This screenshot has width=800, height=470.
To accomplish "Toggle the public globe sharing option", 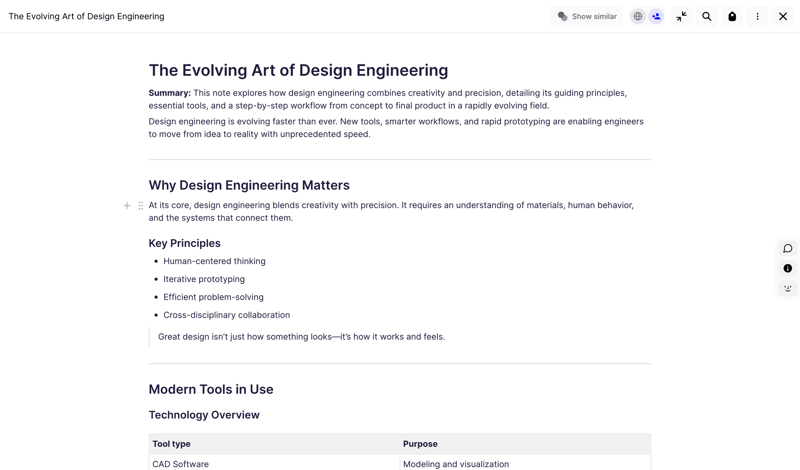I will click(x=638, y=16).
